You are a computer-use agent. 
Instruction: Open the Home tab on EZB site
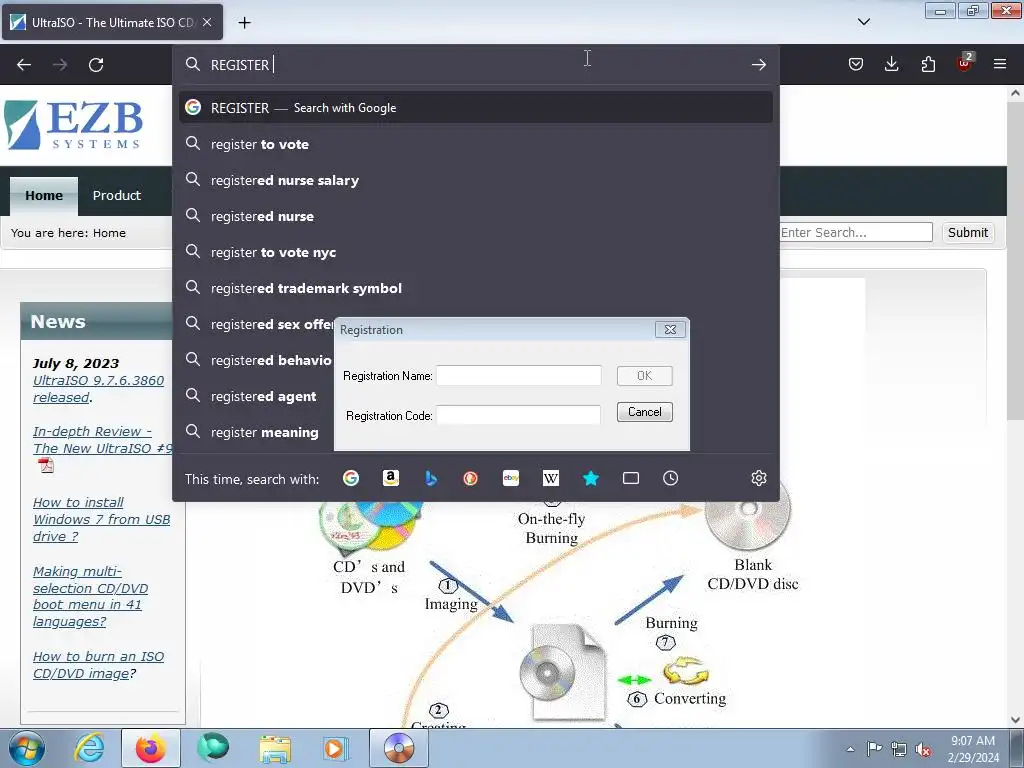(44, 195)
